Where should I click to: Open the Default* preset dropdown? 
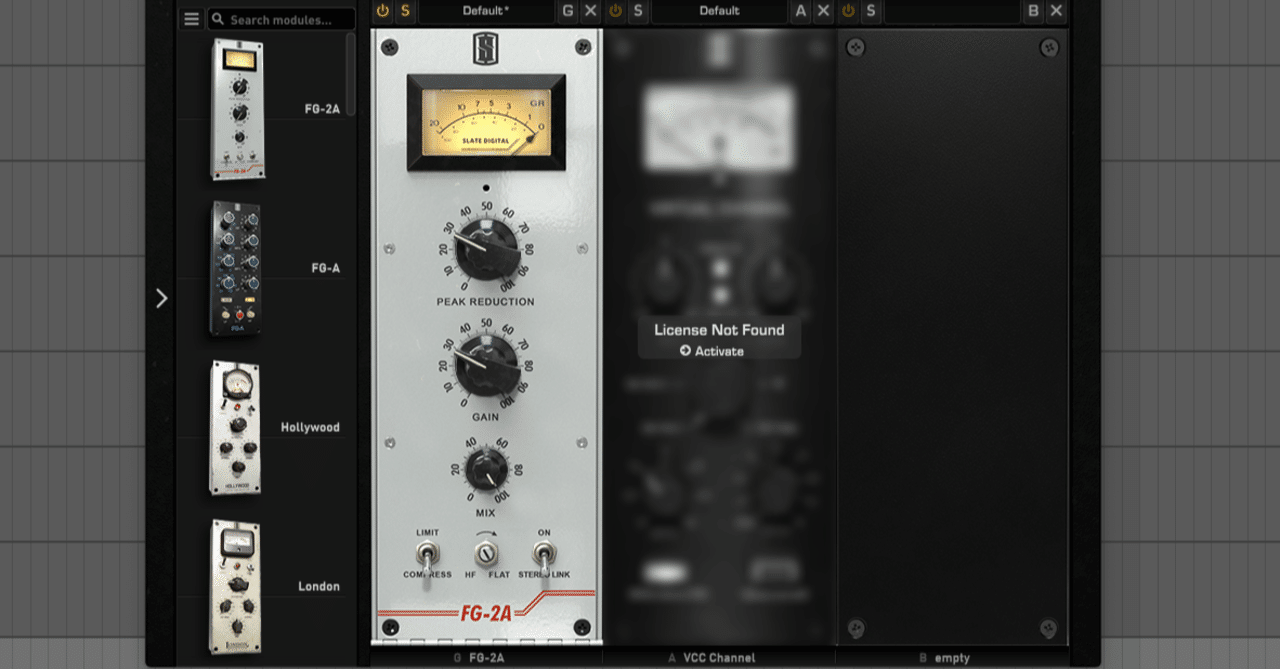click(x=486, y=11)
